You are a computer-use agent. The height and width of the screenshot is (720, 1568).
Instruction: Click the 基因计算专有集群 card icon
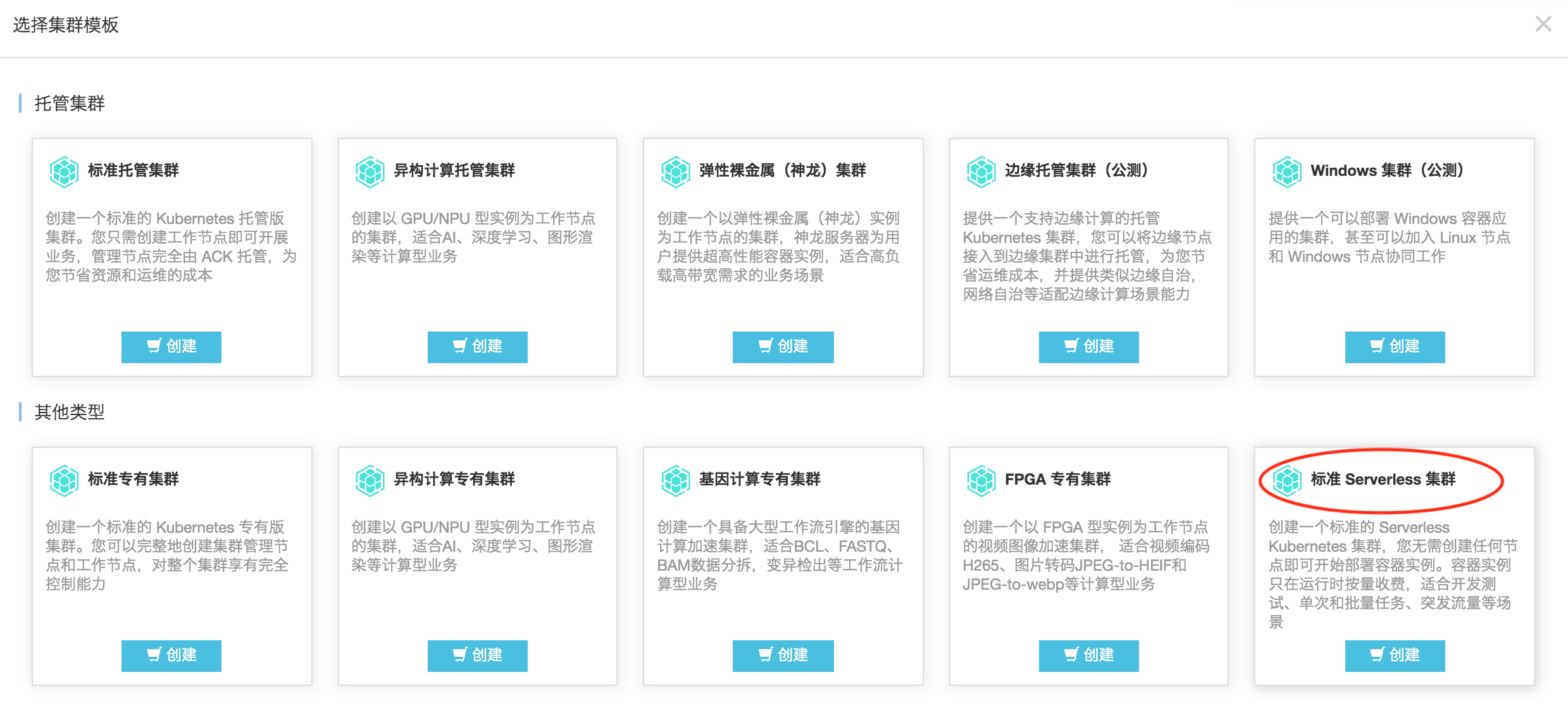point(675,480)
